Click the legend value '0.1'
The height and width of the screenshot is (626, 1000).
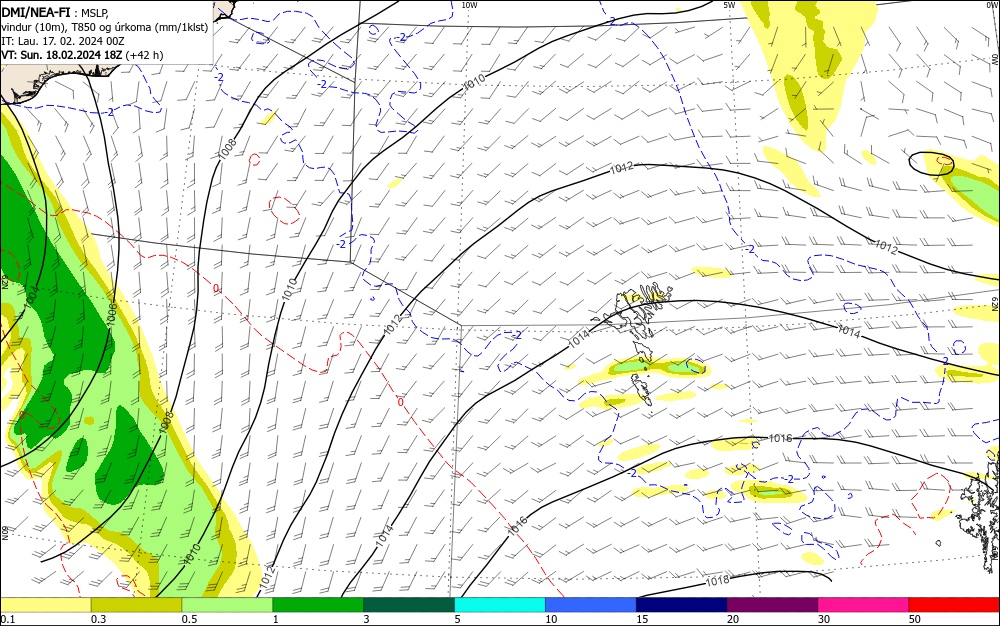[x=7, y=619]
